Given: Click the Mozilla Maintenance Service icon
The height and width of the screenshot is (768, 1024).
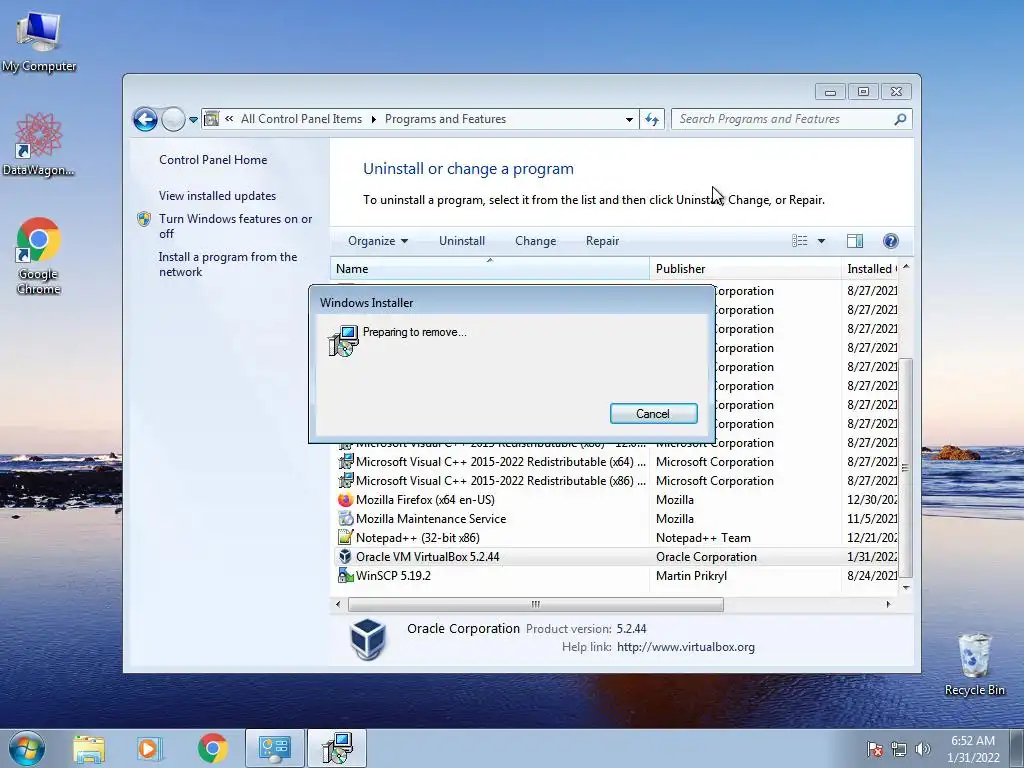Looking at the screenshot, I should pos(345,519).
